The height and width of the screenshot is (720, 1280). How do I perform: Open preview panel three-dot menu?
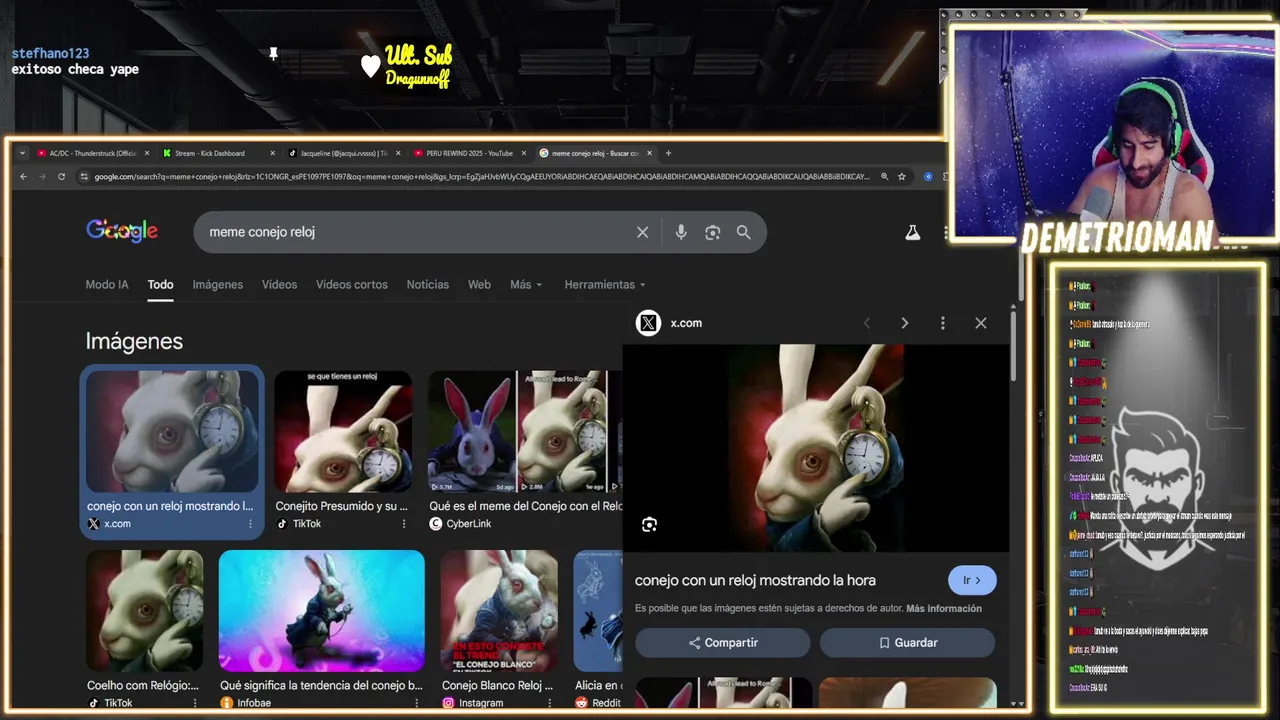click(x=942, y=323)
